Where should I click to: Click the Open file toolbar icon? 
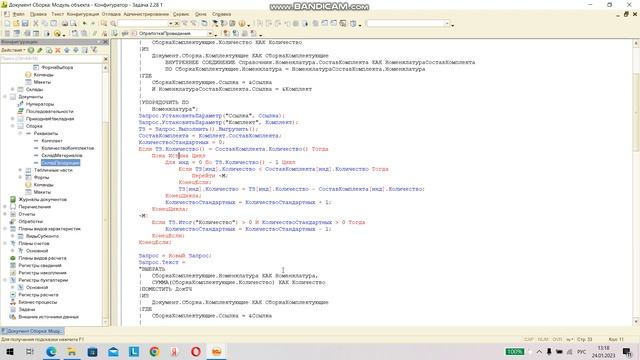pyautogui.click(x=16, y=24)
